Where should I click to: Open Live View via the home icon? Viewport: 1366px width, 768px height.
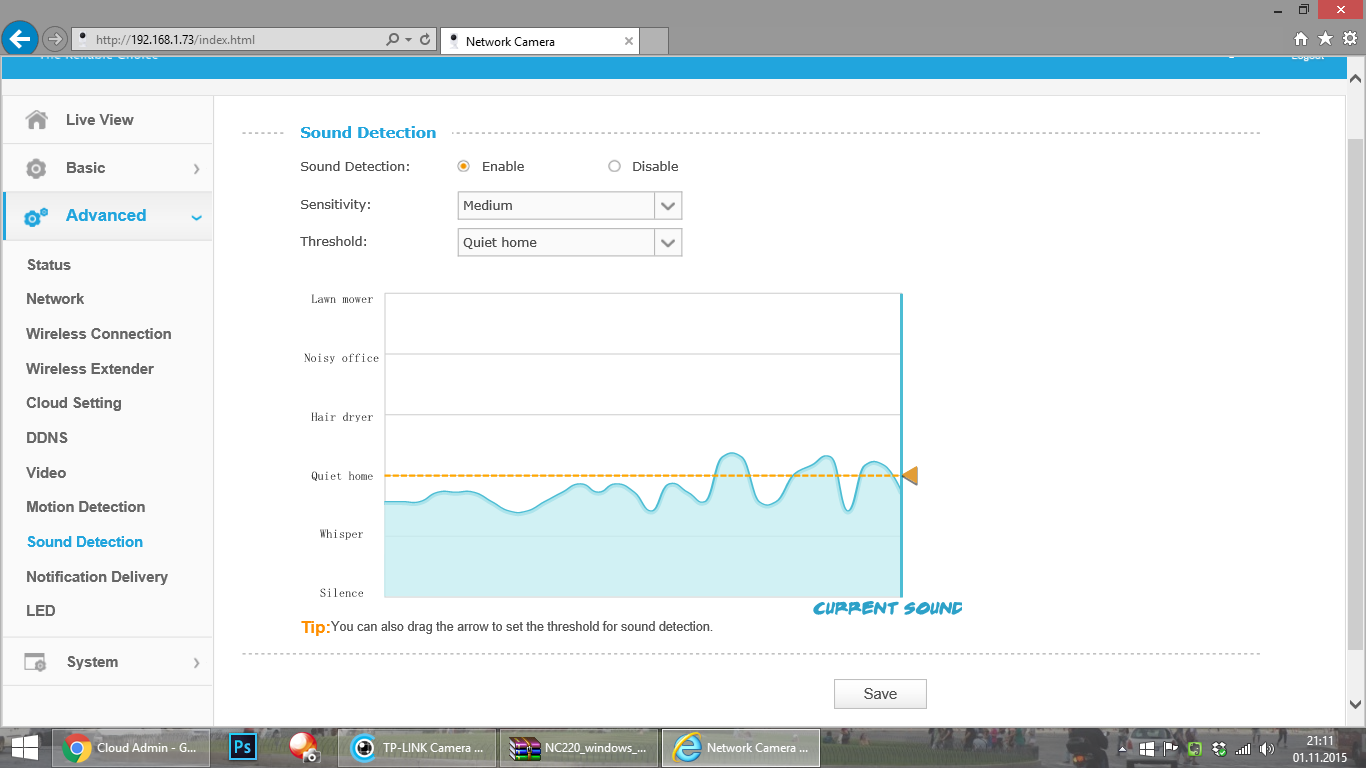[37, 120]
